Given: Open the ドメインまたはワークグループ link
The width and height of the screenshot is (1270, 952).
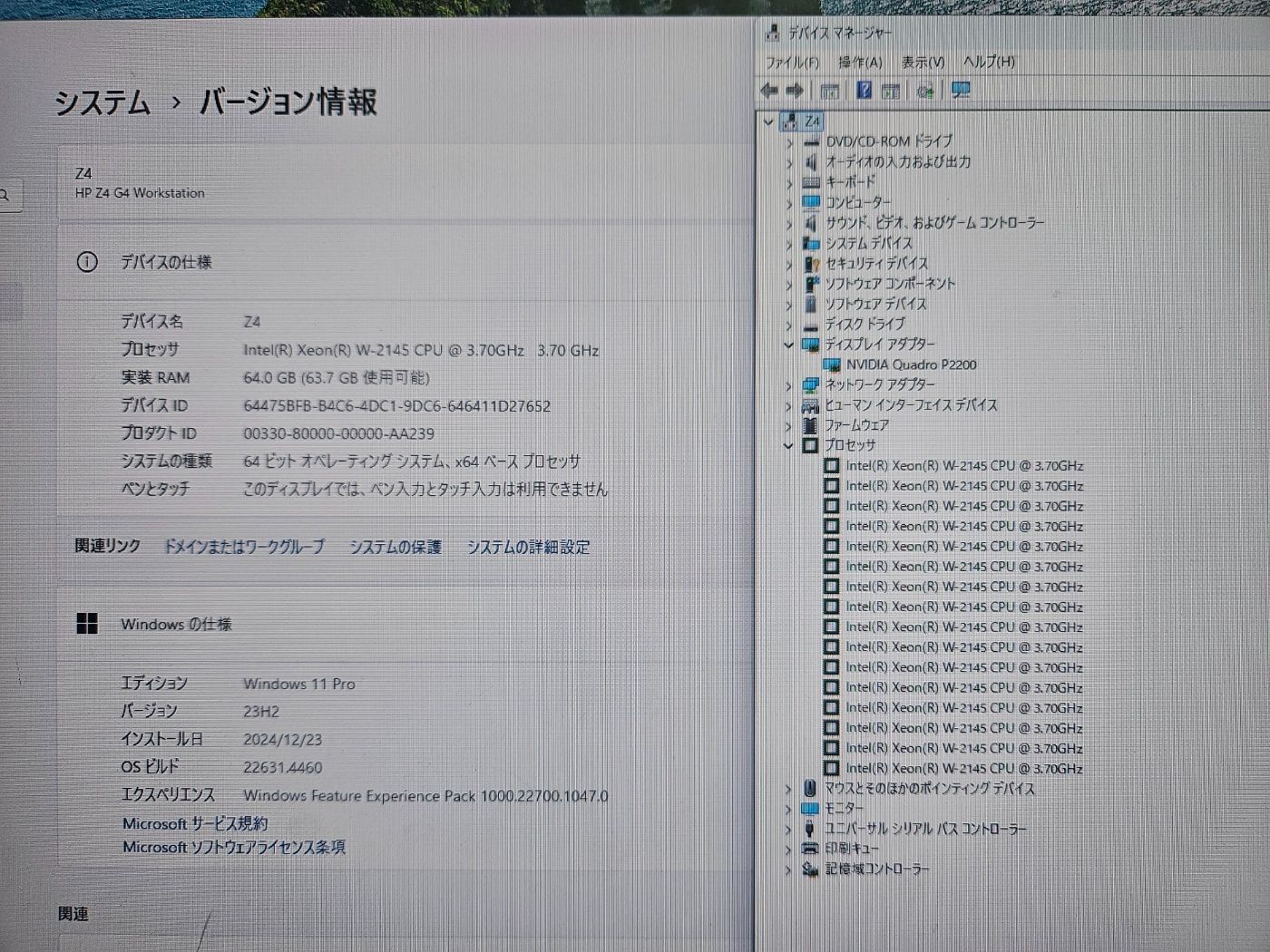Looking at the screenshot, I should point(243,547).
